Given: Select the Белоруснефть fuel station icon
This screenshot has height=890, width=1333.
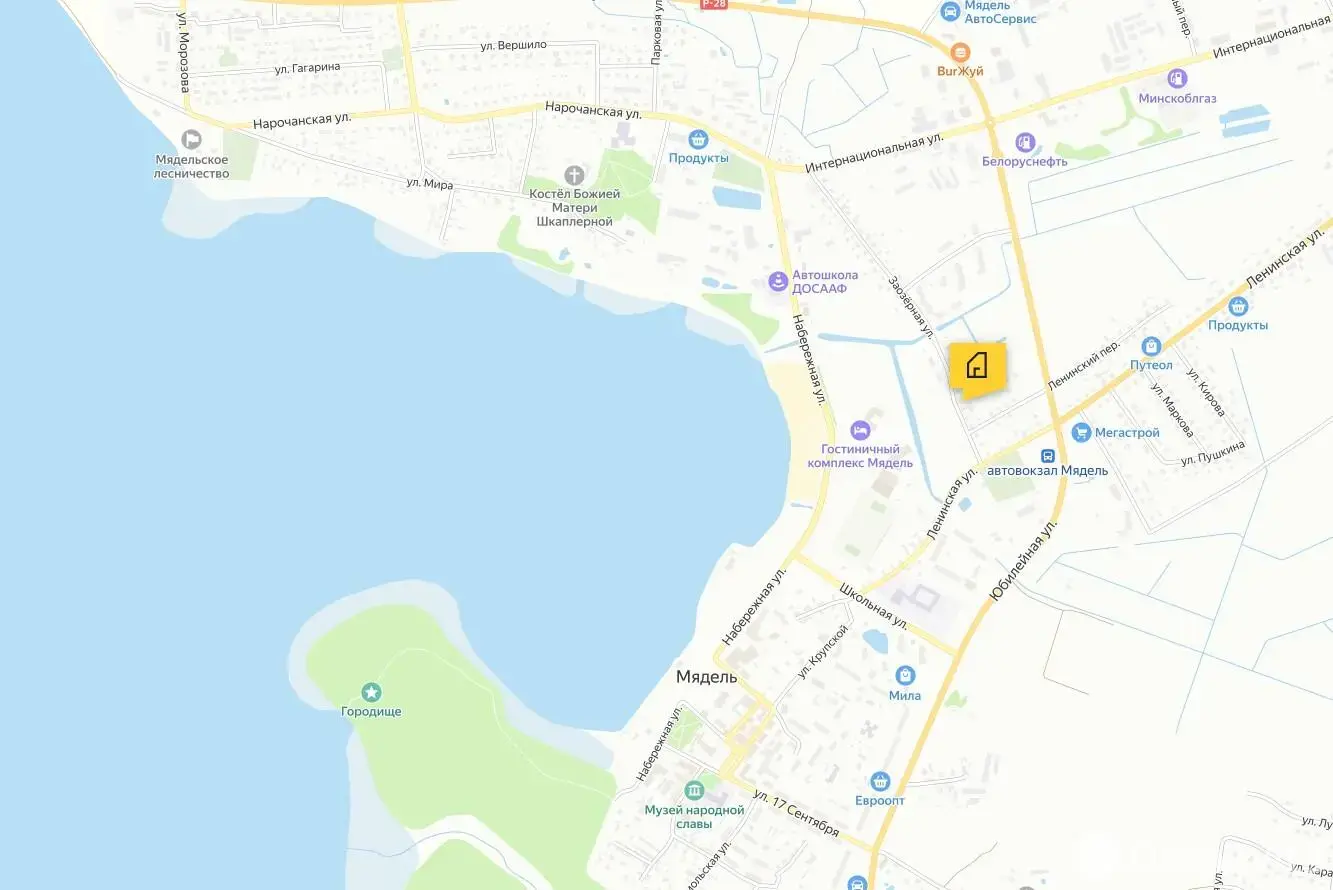Looking at the screenshot, I should pyautogui.click(x=1024, y=142).
